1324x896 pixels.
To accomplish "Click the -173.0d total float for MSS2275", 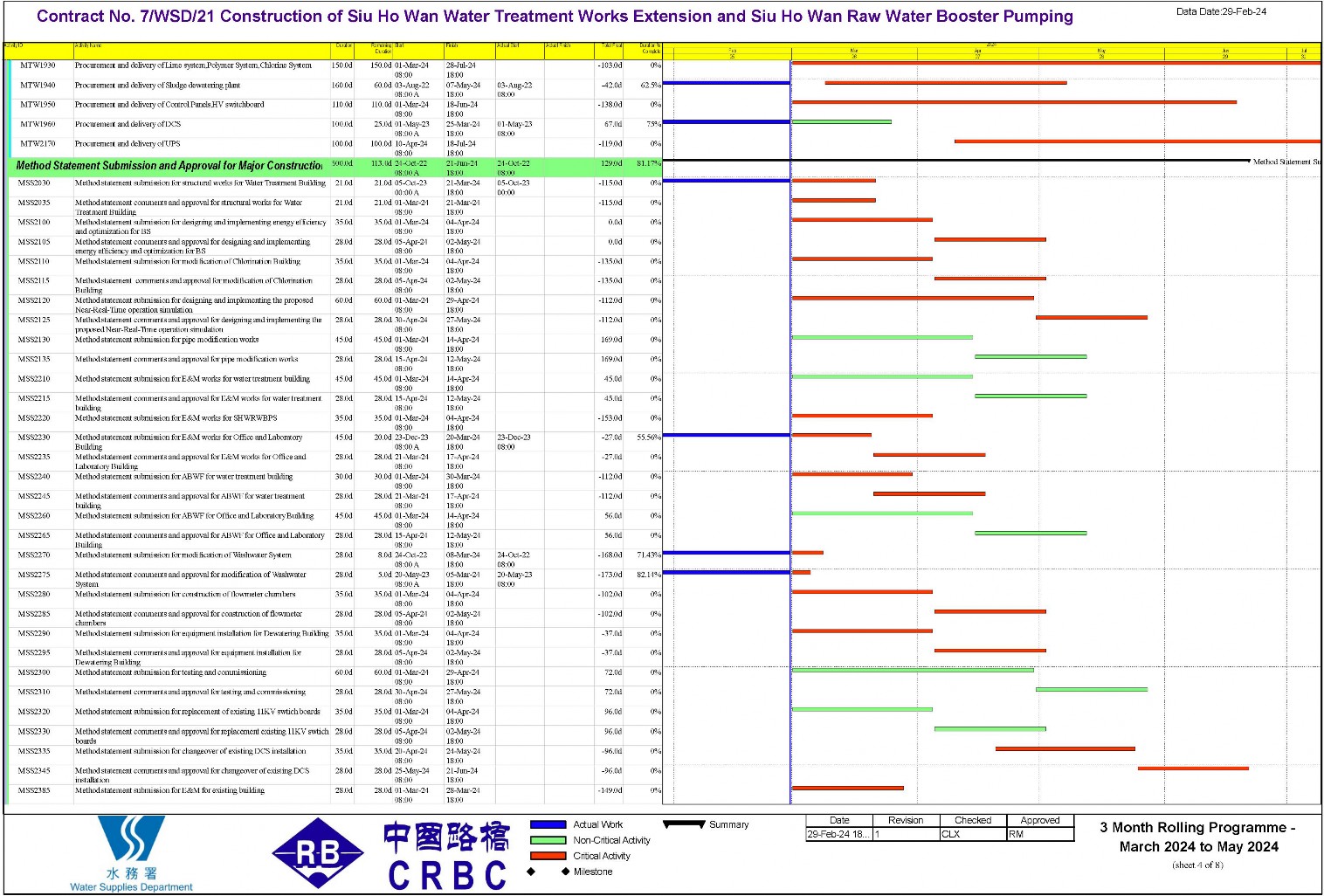I will click(x=610, y=575).
